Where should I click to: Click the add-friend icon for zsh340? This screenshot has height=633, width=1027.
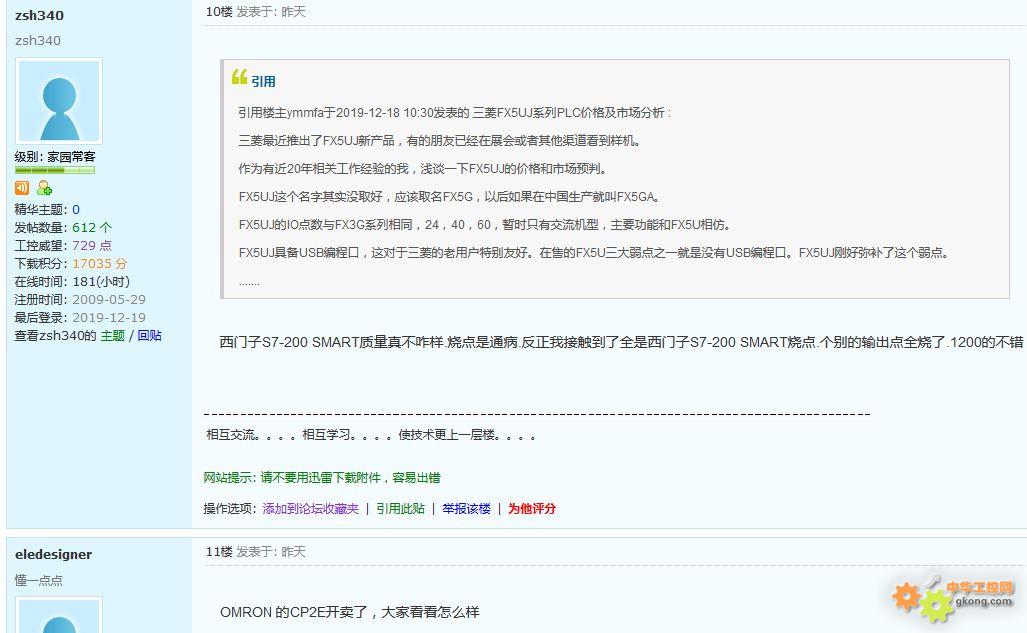point(45,188)
